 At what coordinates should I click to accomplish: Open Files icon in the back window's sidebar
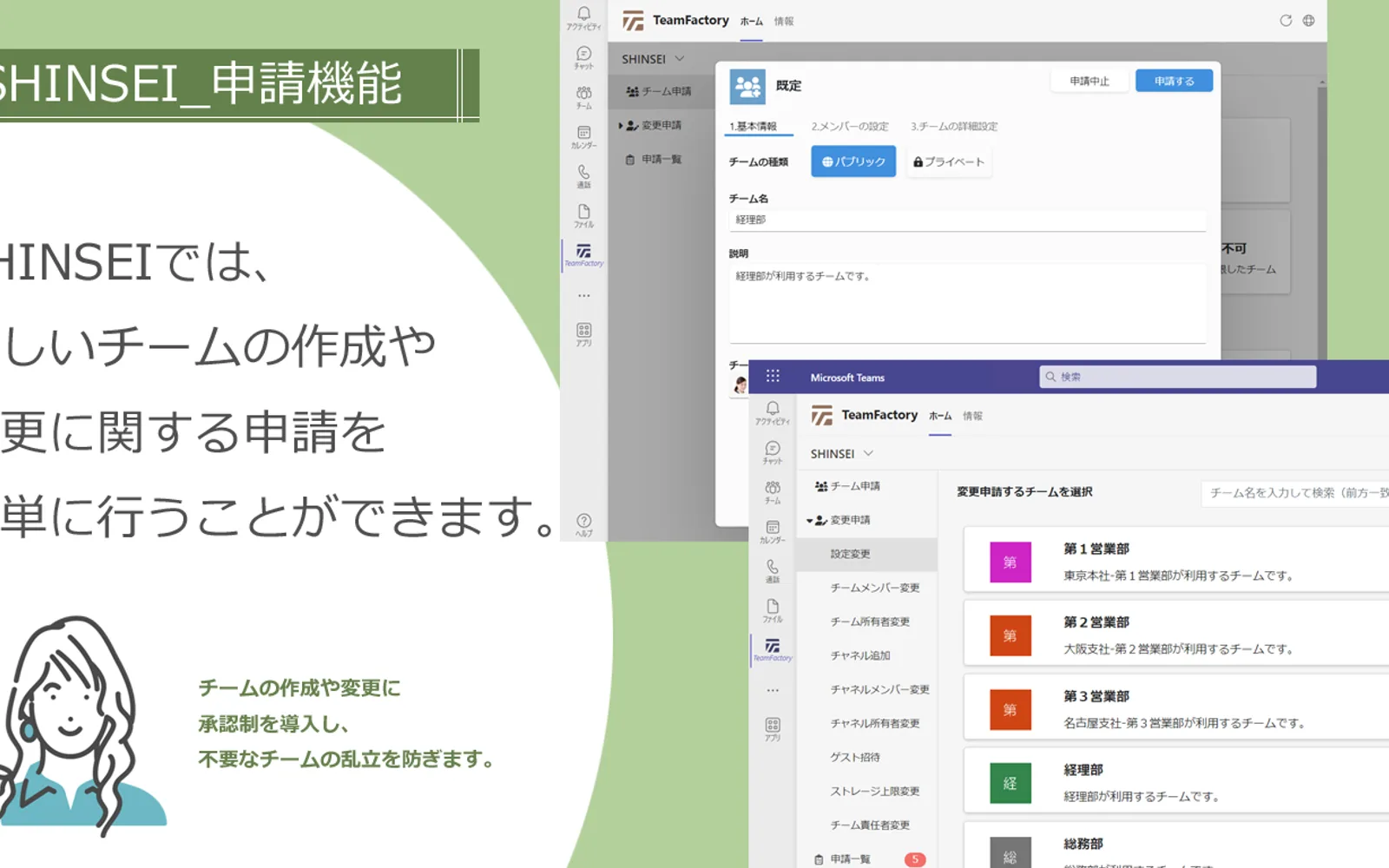coord(583,216)
